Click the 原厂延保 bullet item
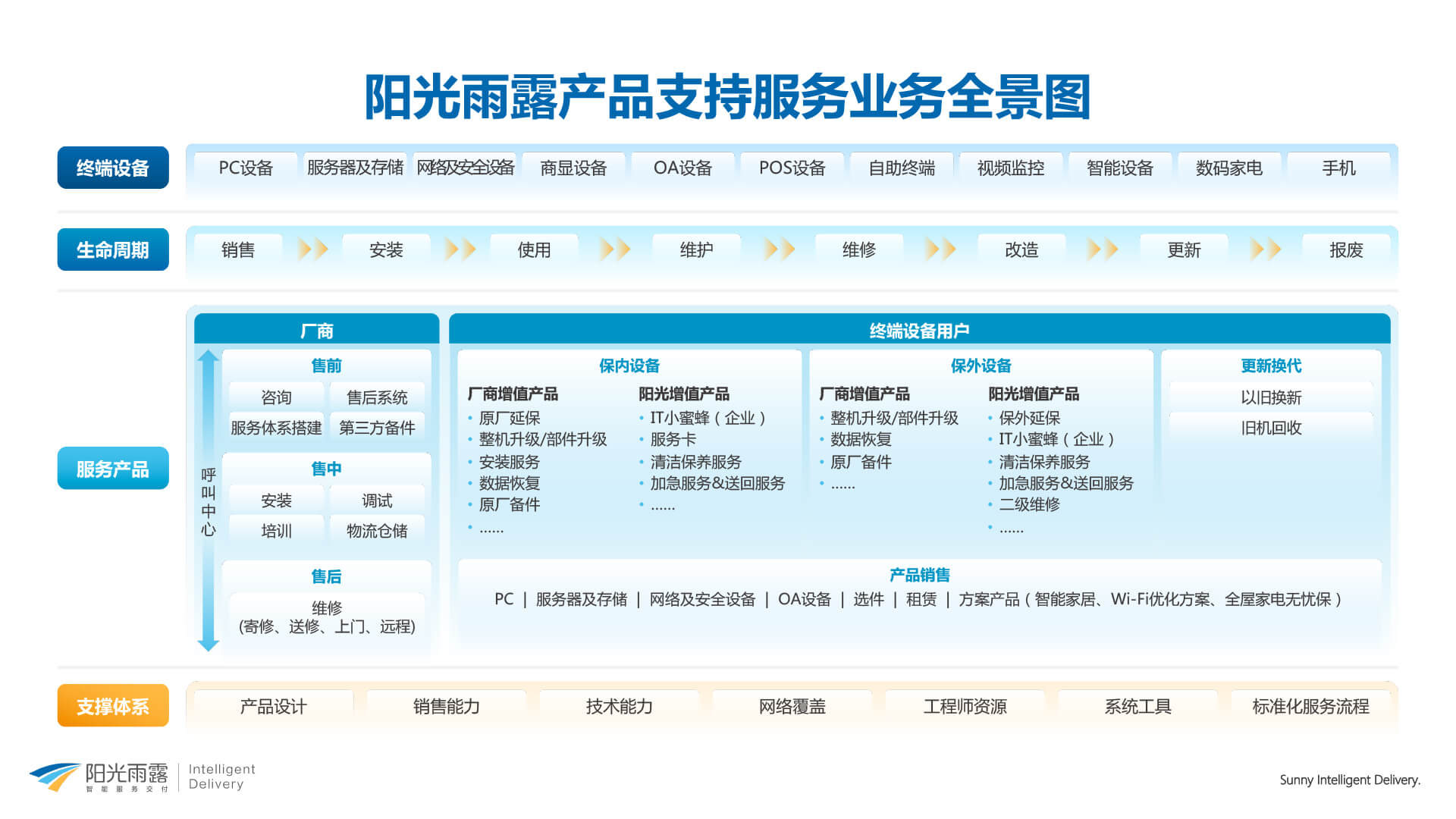Screen dimensions: 1456x819 (509, 418)
